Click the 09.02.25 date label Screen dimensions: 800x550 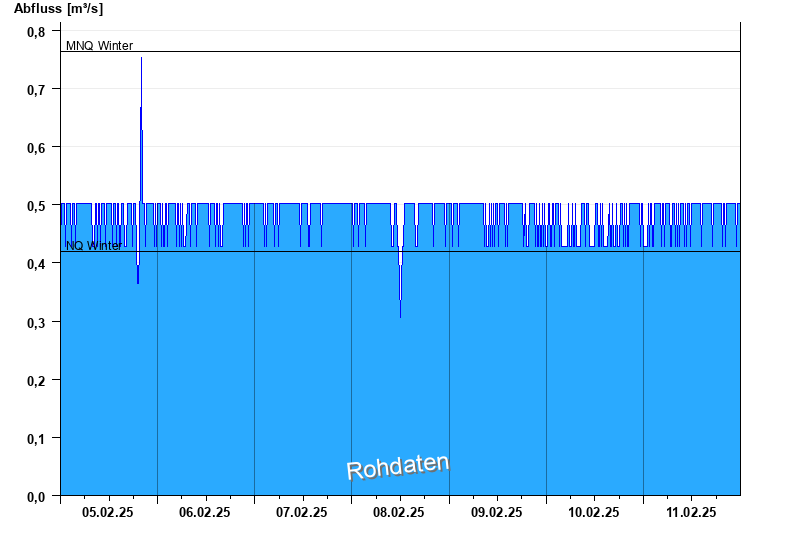497,512
